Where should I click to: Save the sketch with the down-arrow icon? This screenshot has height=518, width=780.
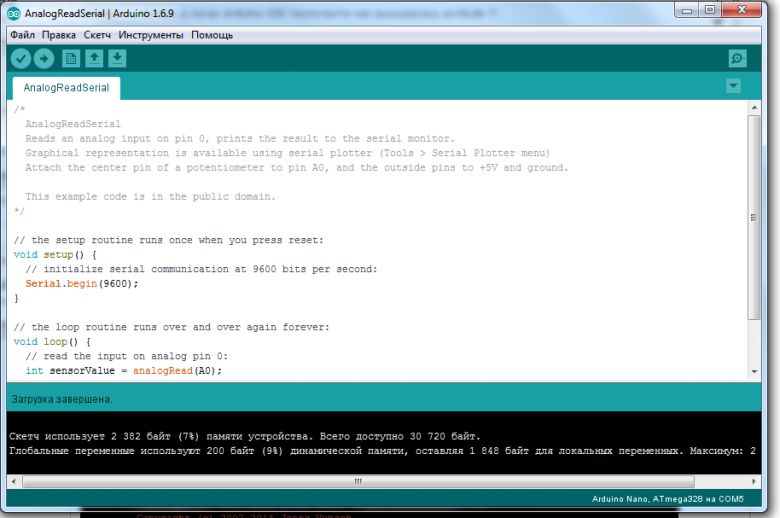click(117, 59)
